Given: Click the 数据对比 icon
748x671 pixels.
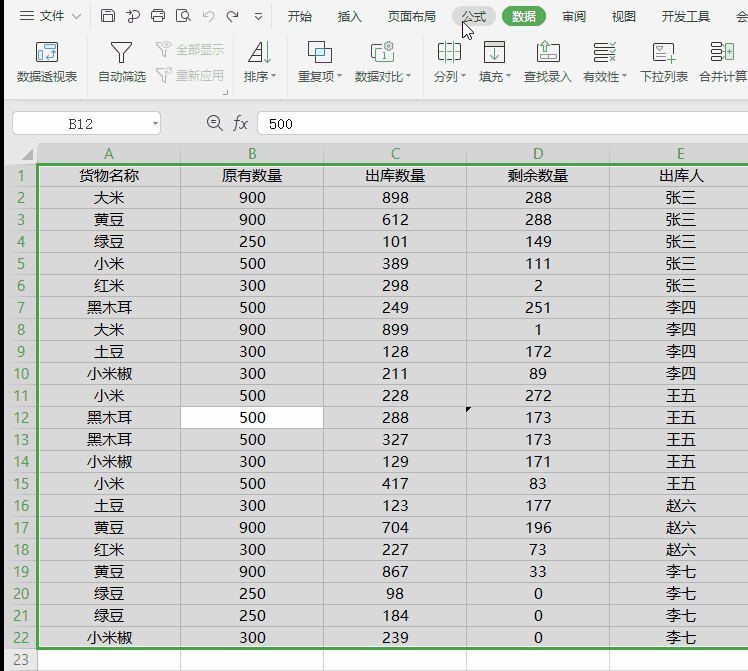Looking at the screenshot, I should tap(383, 52).
